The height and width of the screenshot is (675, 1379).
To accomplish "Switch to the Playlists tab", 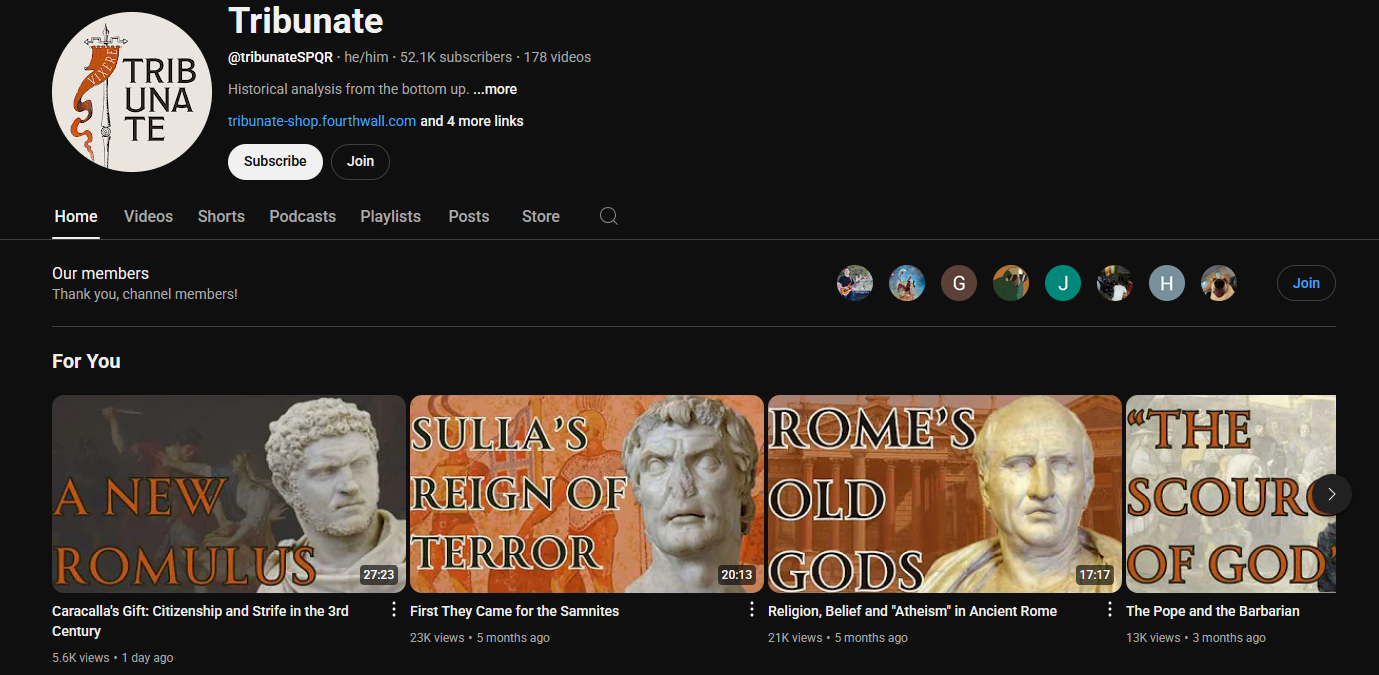I will coord(390,216).
